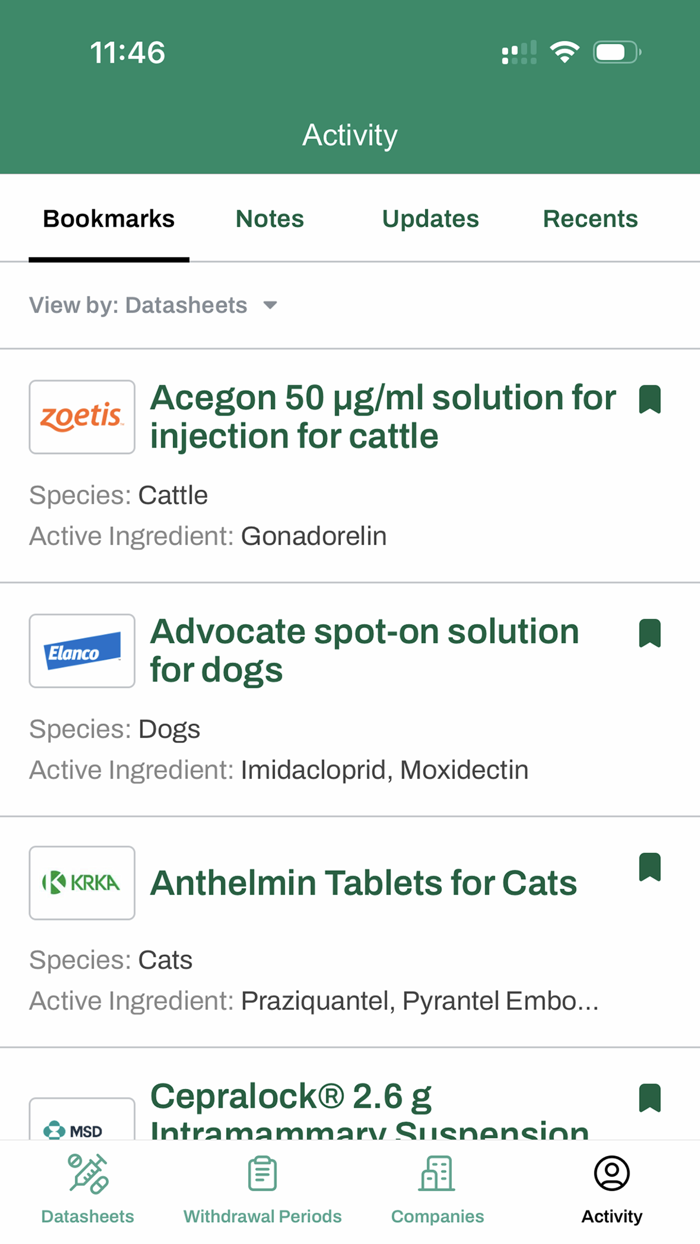Image resolution: width=700 pixels, height=1244 pixels.
Task: Remove bookmark from Acegon datasheet
Action: [650, 399]
